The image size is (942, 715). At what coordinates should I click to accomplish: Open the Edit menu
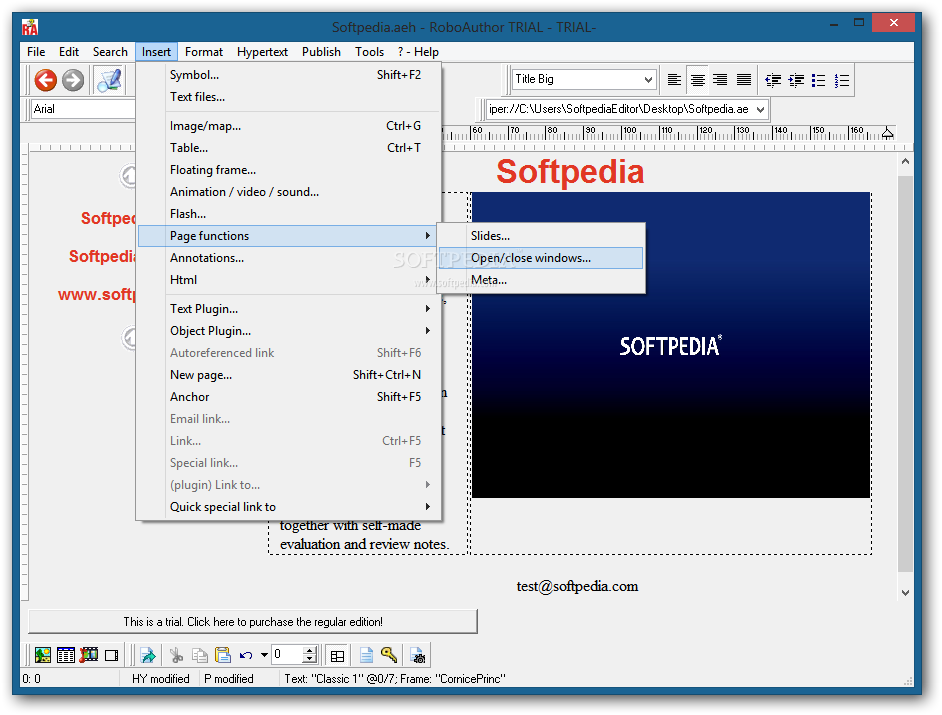coord(68,52)
